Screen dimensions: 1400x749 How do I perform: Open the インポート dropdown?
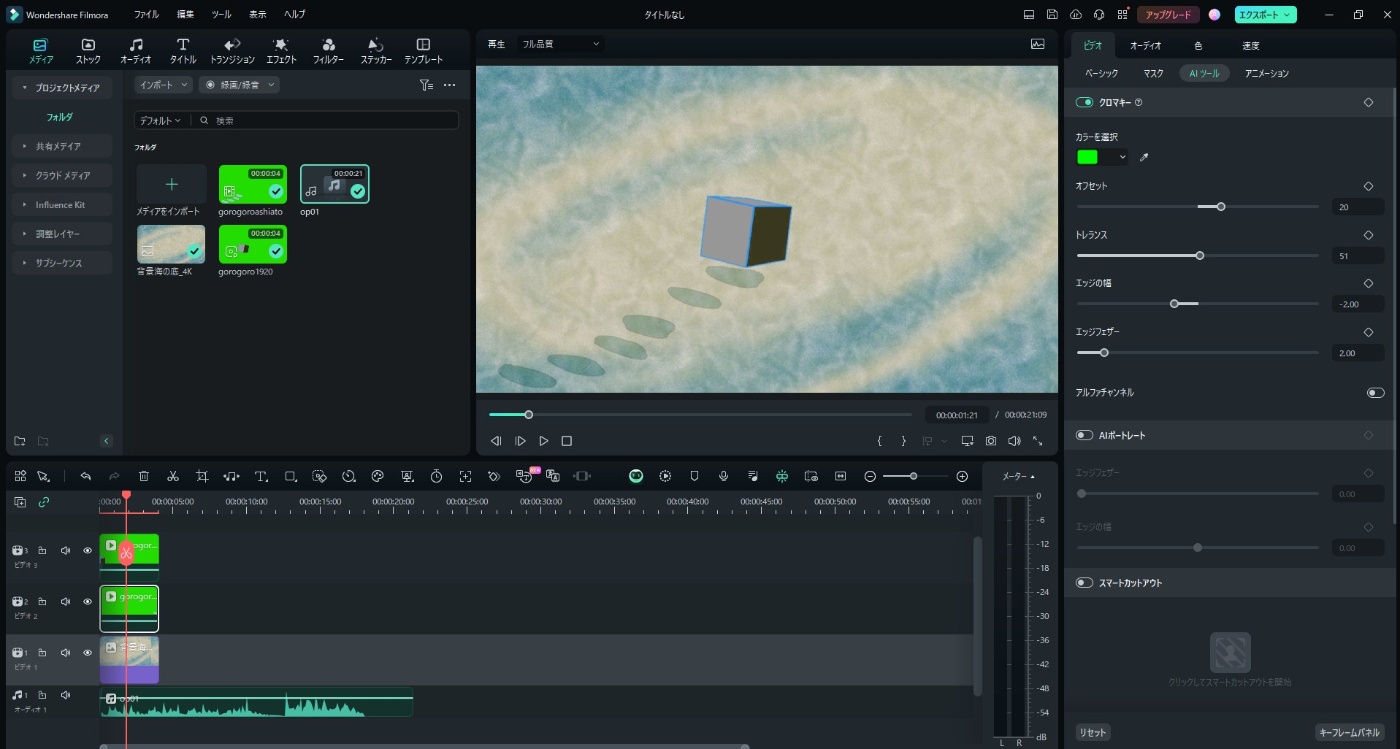tap(164, 85)
